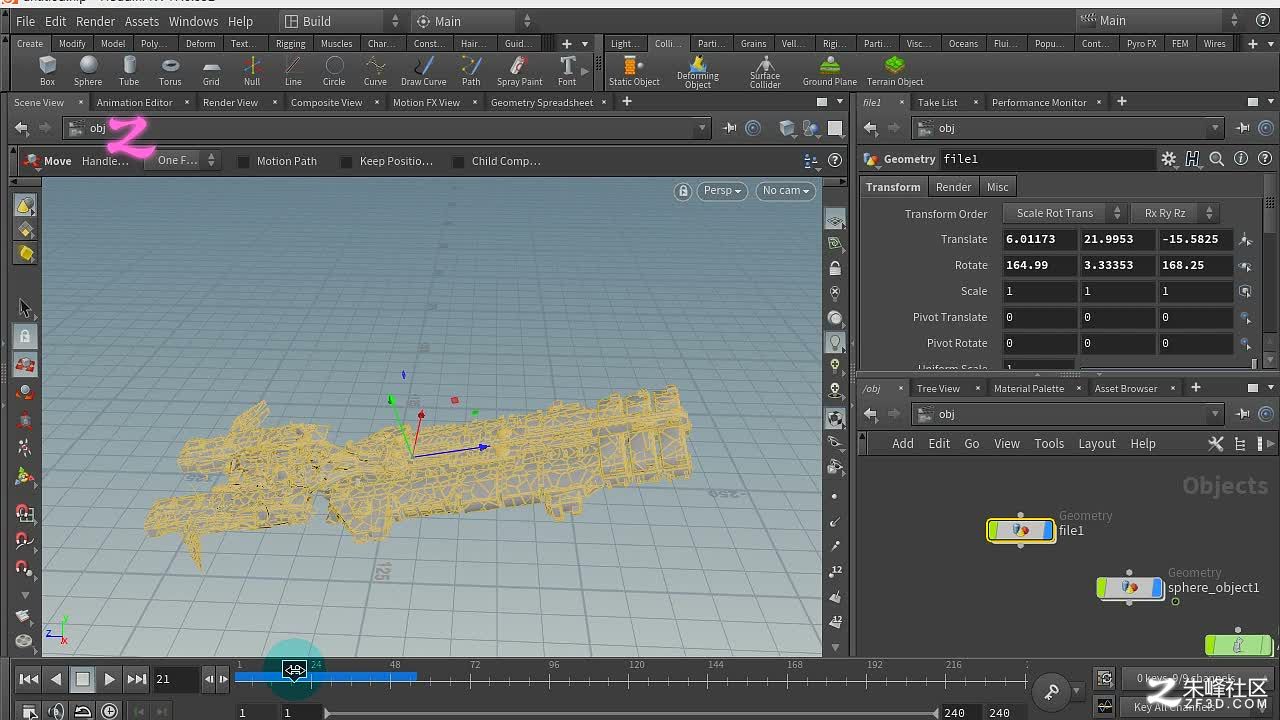The image size is (1280, 720).
Task: Select the Spray Paint tool
Action: click(x=520, y=70)
